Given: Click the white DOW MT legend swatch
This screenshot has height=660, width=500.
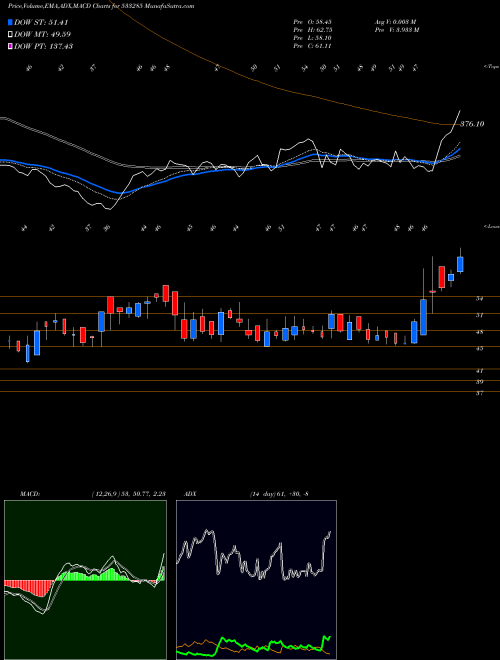Looking at the screenshot, I should coord(10,35).
